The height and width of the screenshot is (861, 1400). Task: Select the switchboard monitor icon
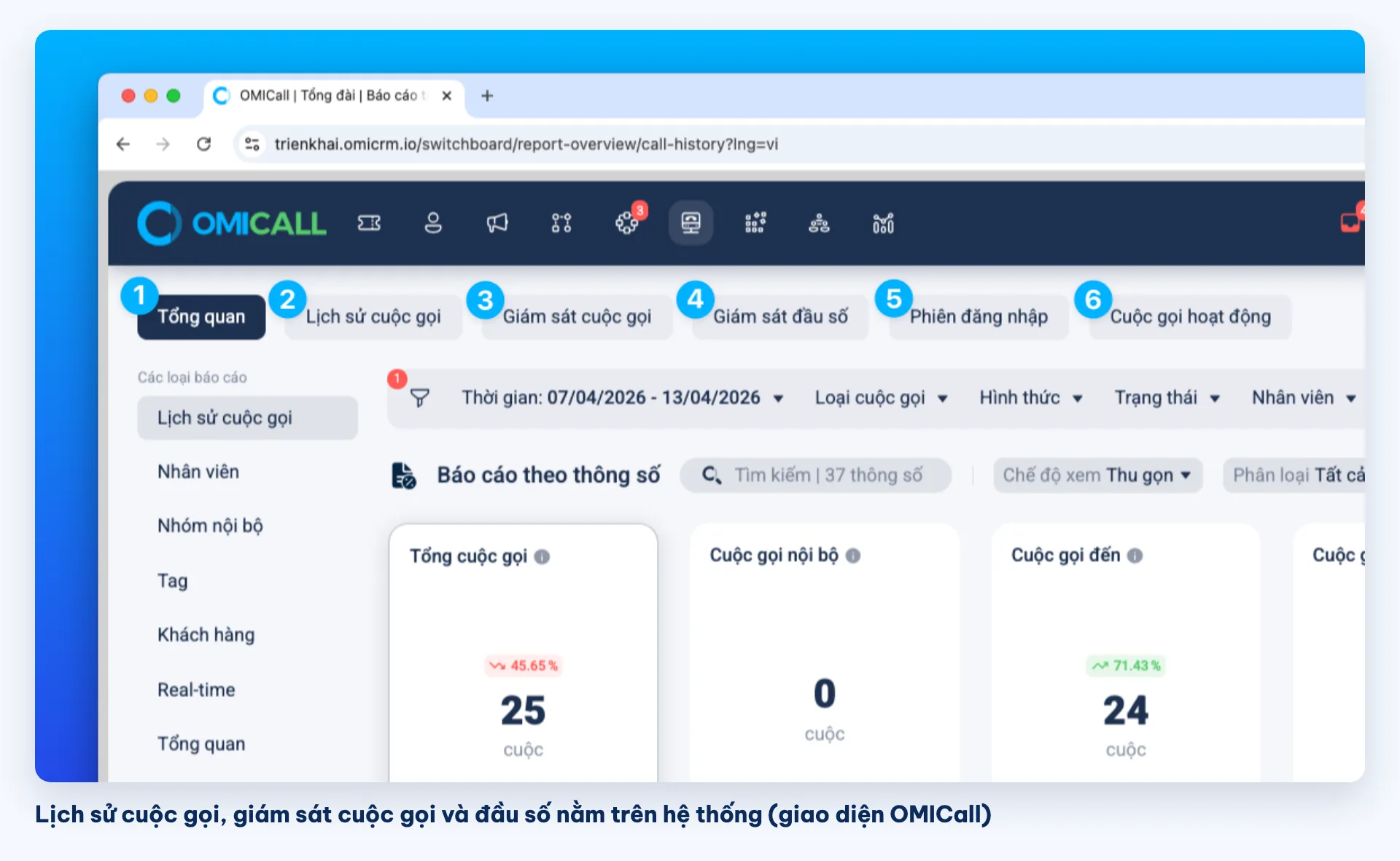pyautogui.click(x=691, y=222)
